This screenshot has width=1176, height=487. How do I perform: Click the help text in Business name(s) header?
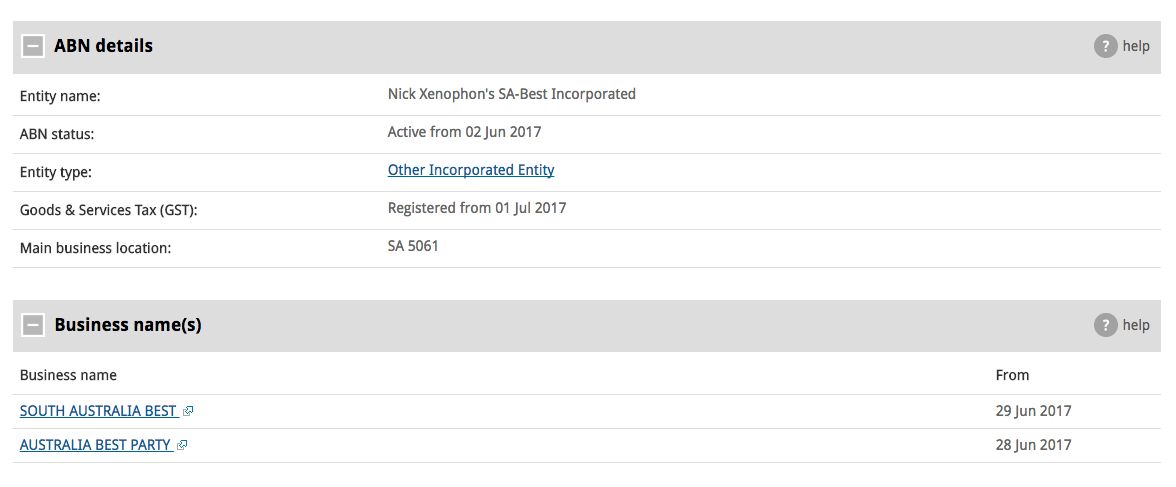pos(1136,326)
